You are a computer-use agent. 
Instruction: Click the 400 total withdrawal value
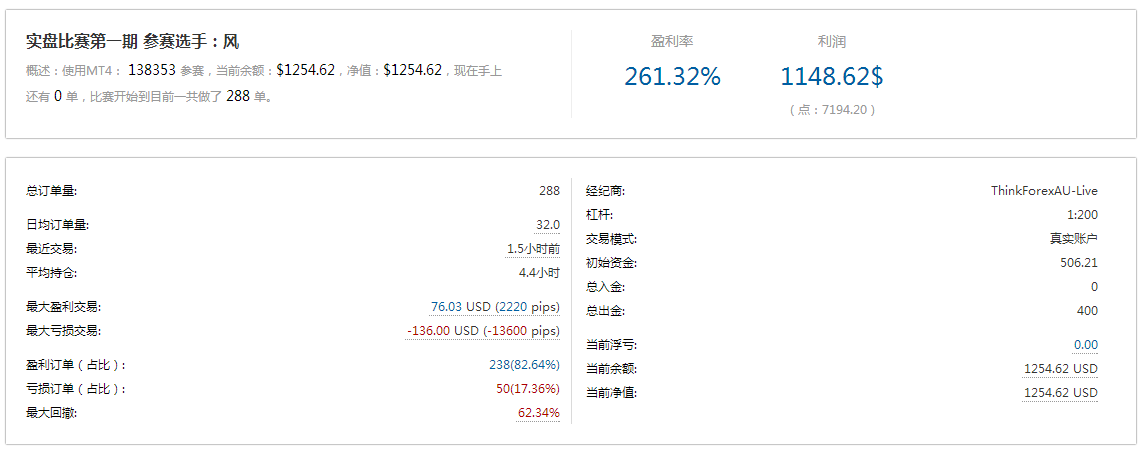pyautogui.click(x=1087, y=311)
